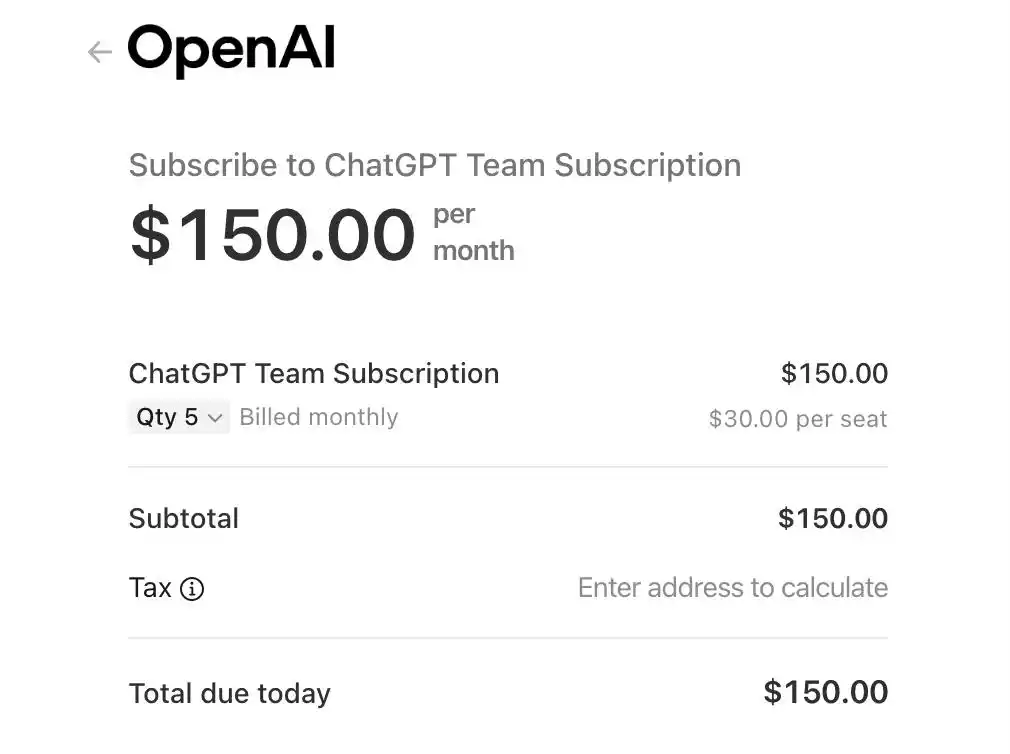Click the Tax label
Image resolution: width=1010 pixels, height=754 pixels.
coord(150,588)
